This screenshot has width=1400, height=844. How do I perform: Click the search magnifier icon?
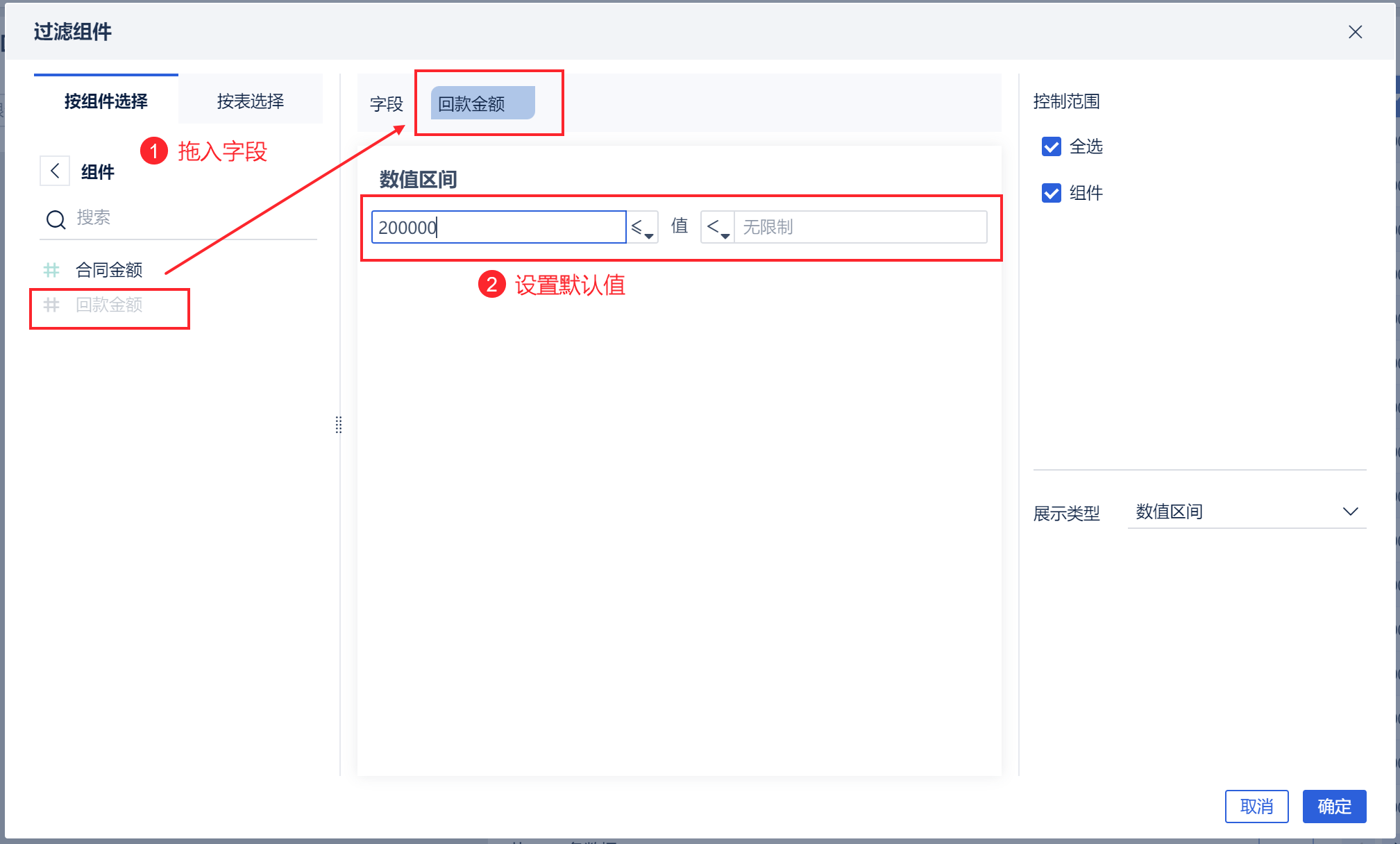click(x=56, y=219)
